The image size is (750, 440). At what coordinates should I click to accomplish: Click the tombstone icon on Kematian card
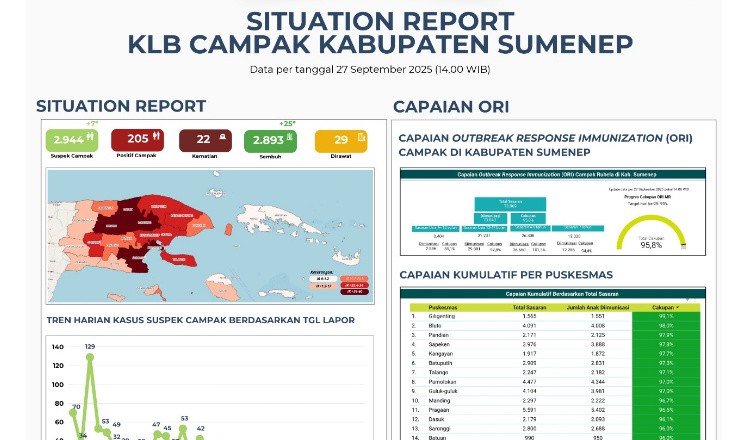click(x=220, y=139)
